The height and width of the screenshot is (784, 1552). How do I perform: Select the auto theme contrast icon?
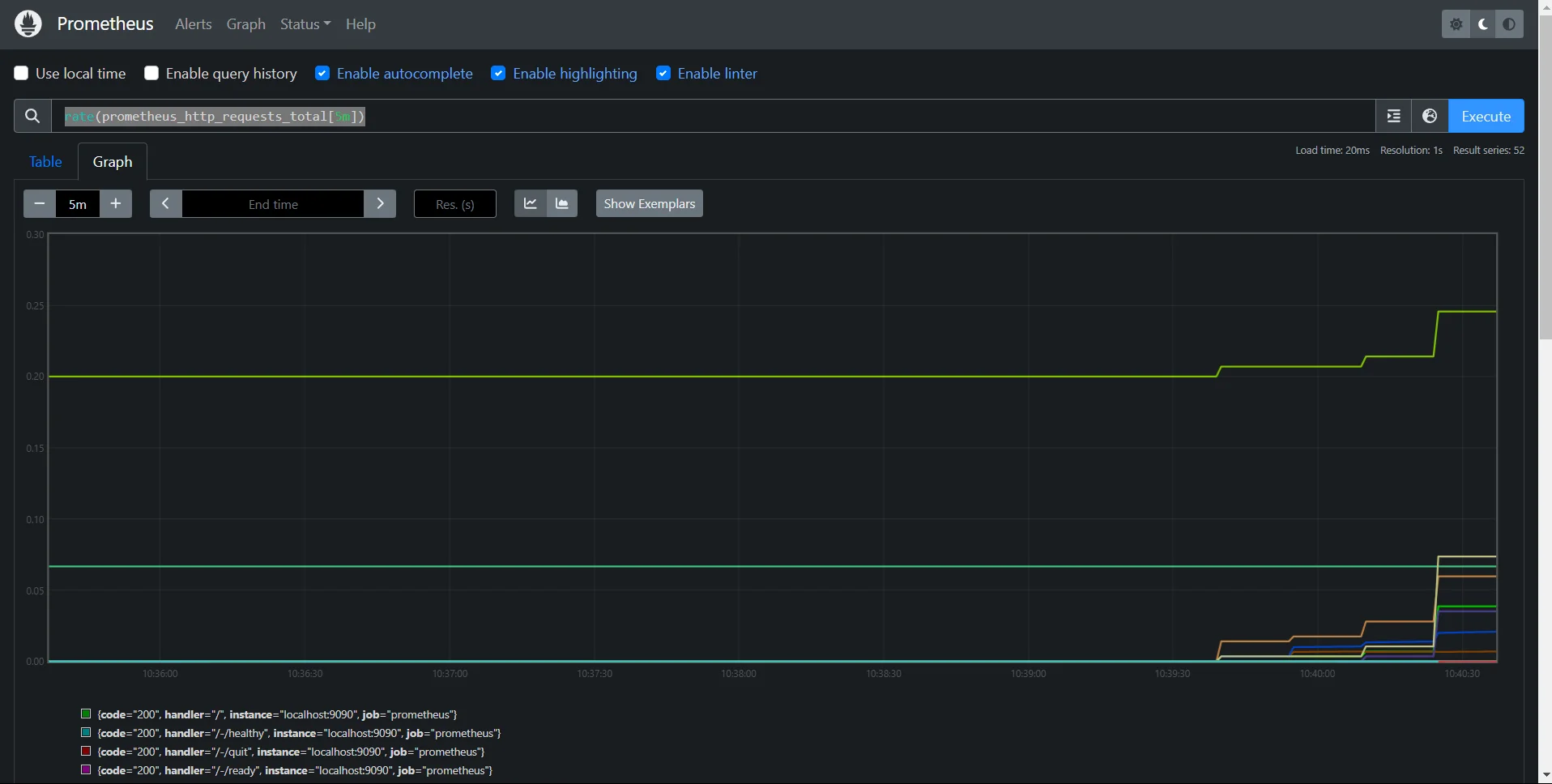point(1509,23)
